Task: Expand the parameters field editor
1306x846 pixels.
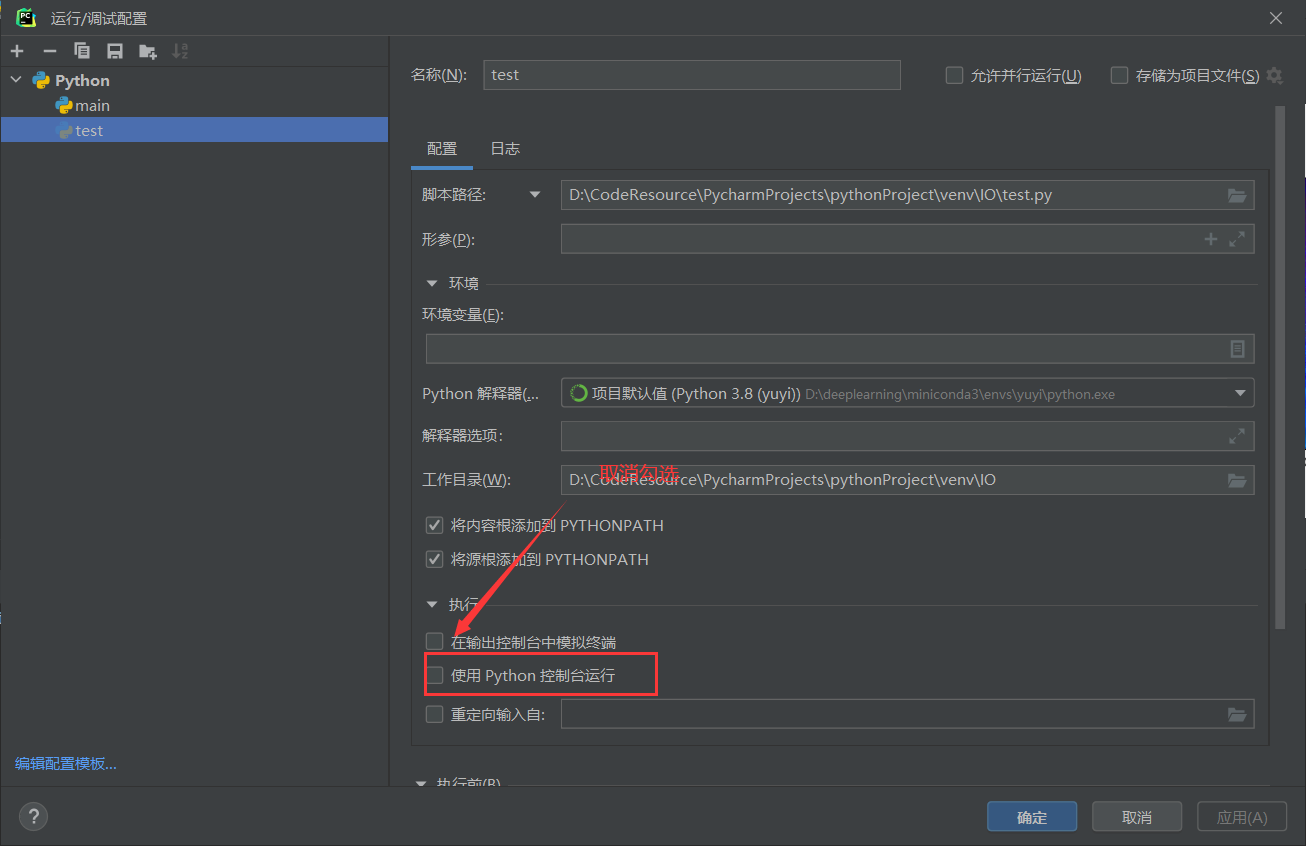Action: pyautogui.click(x=1237, y=239)
